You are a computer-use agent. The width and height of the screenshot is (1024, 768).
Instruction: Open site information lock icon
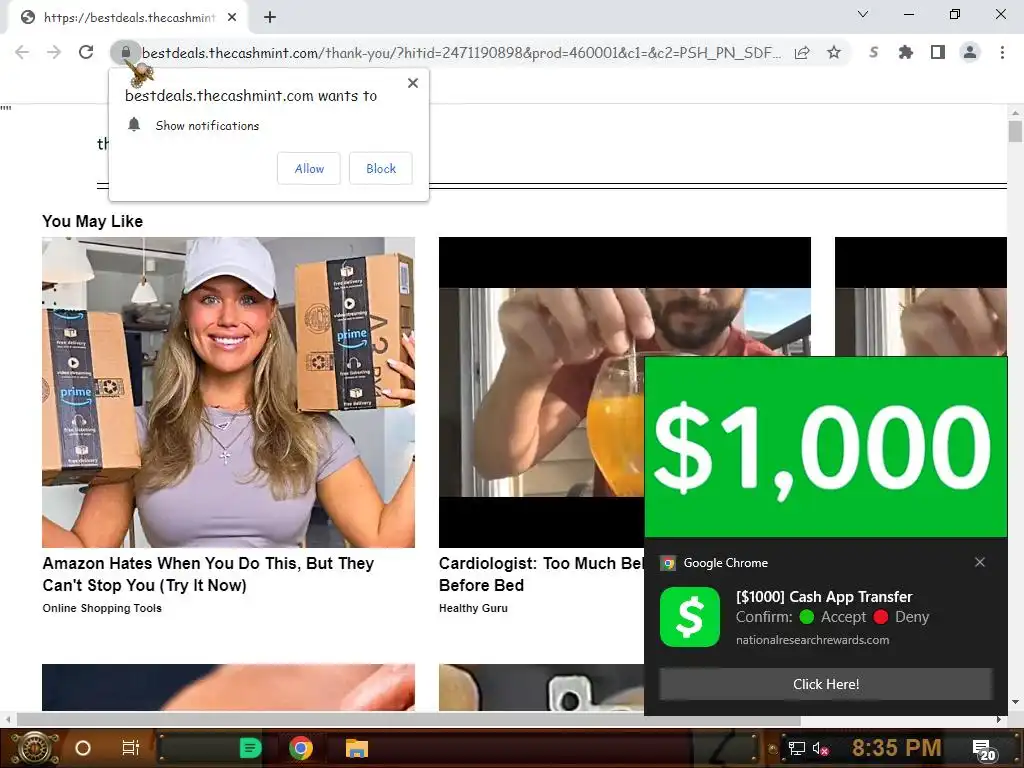tap(126, 52)
